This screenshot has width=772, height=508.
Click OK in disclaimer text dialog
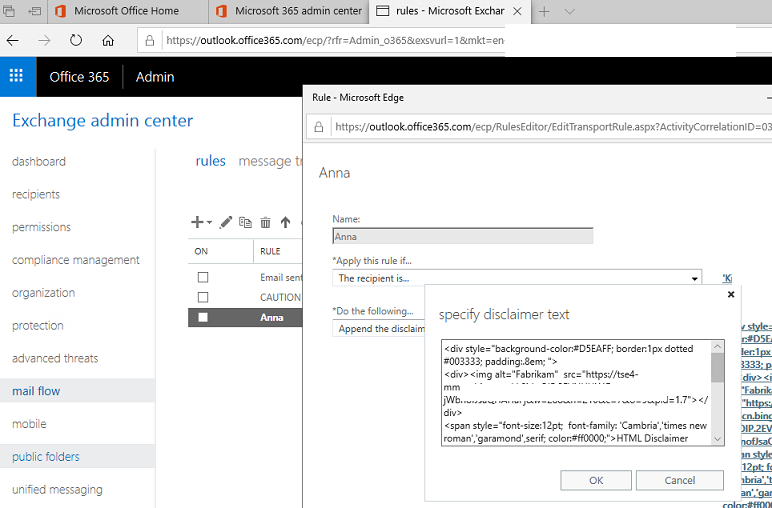596,480
